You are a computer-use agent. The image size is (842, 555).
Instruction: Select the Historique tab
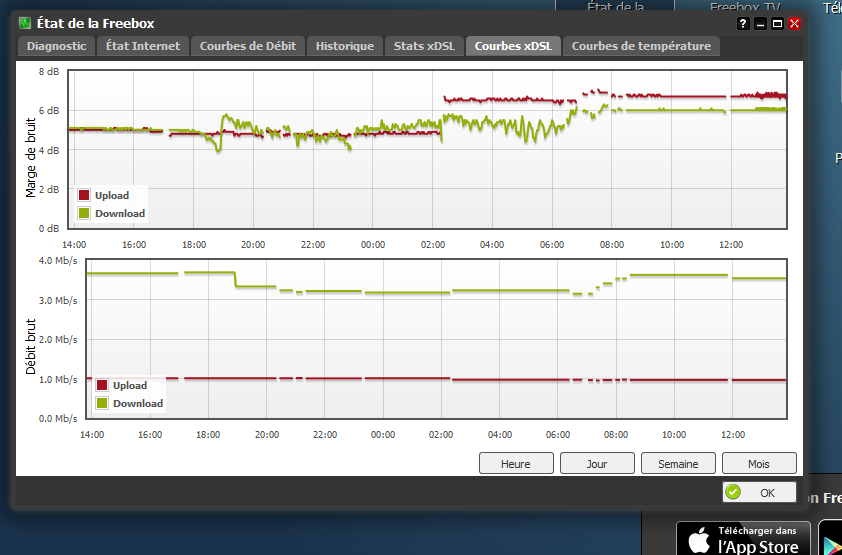(345, 46)
